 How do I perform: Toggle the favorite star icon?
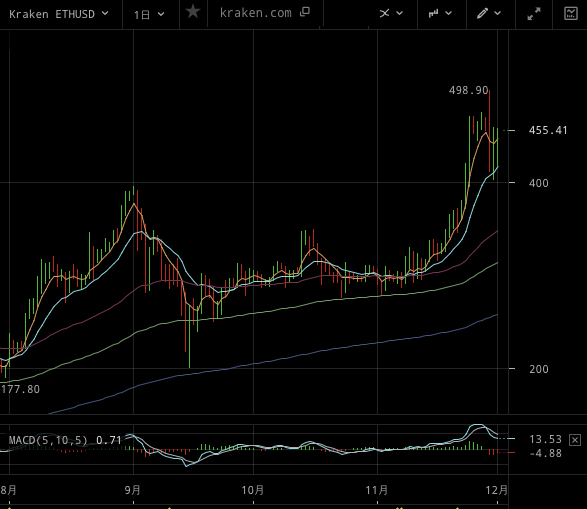click(193, 12)
